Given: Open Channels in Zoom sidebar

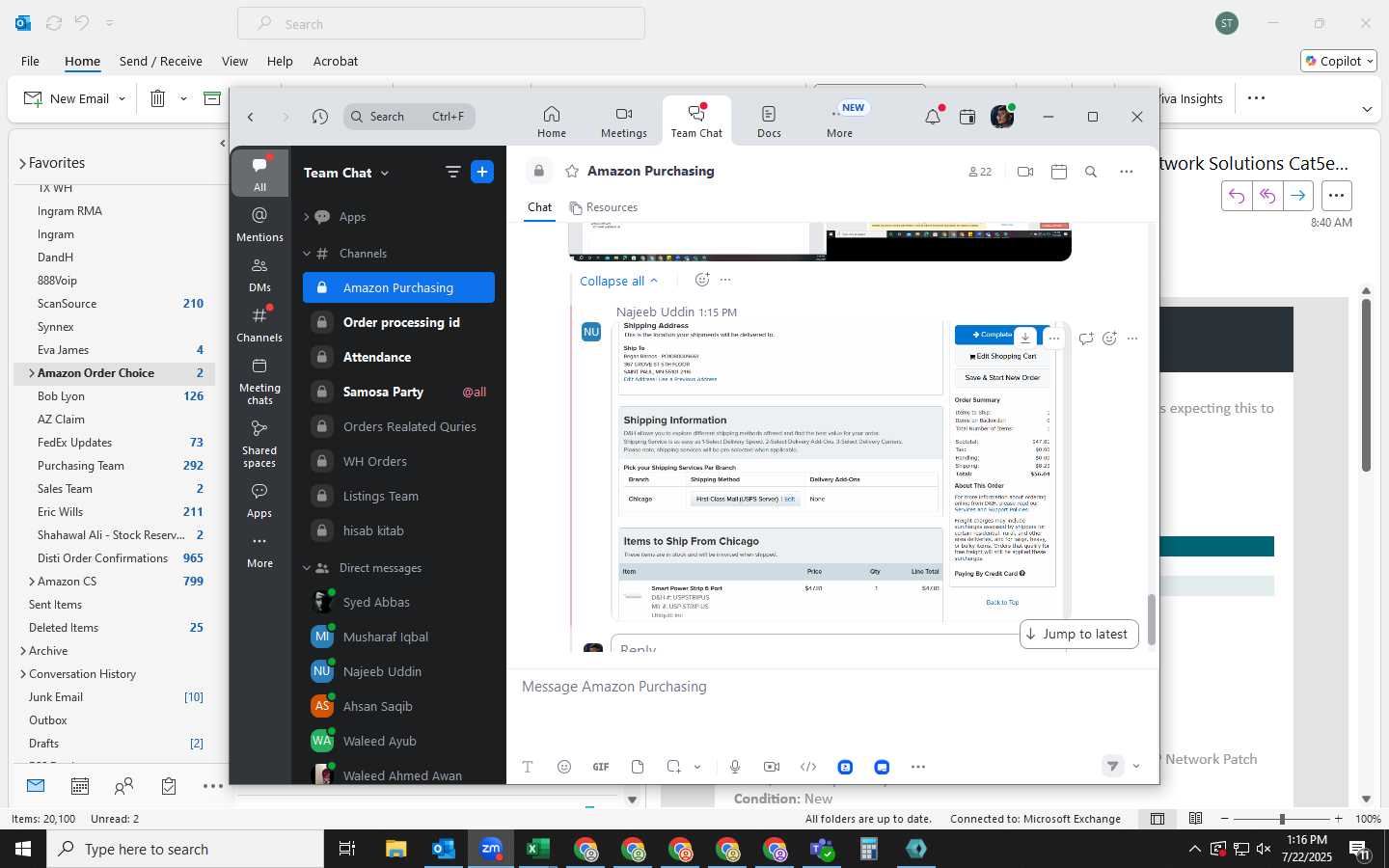Looking at the screenshot, I should point(259,324).
